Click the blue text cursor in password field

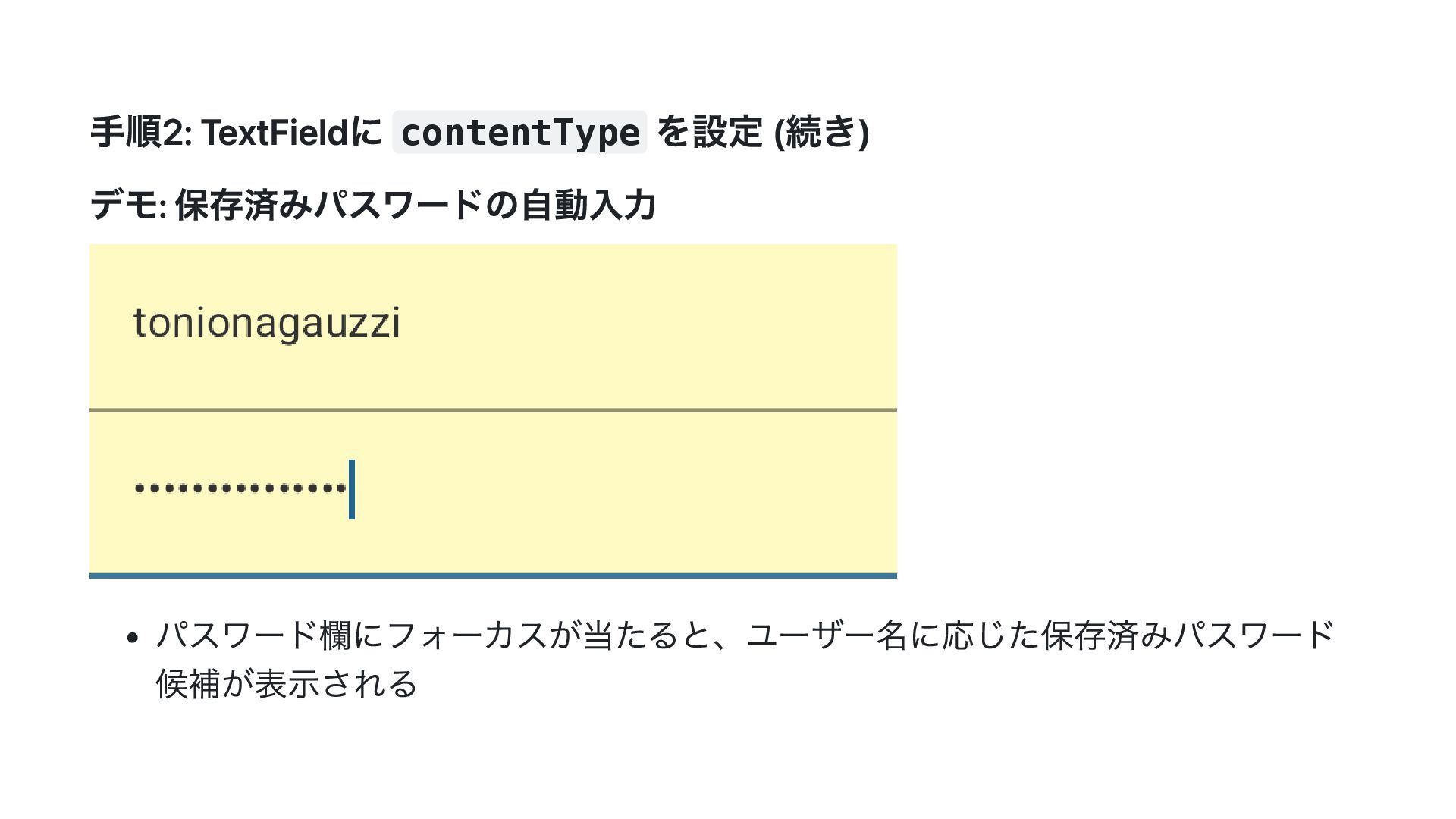click(352, 489)
